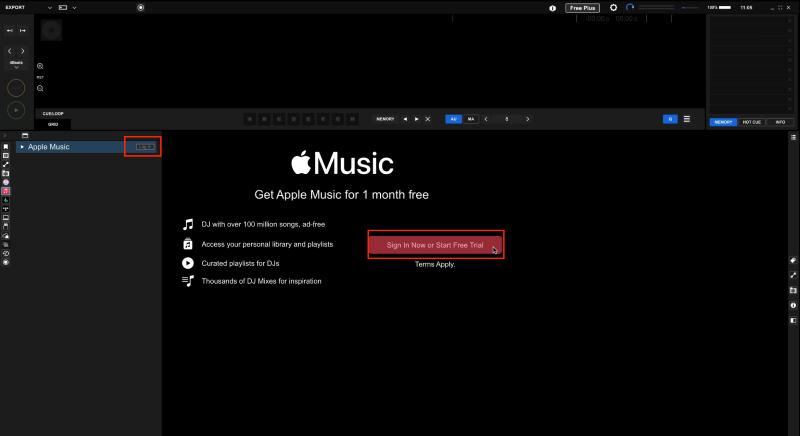The height and width of the screenshot is (436, 800).
Task: Open the Explorer monitor icon in sidebar
Action: 6,218
